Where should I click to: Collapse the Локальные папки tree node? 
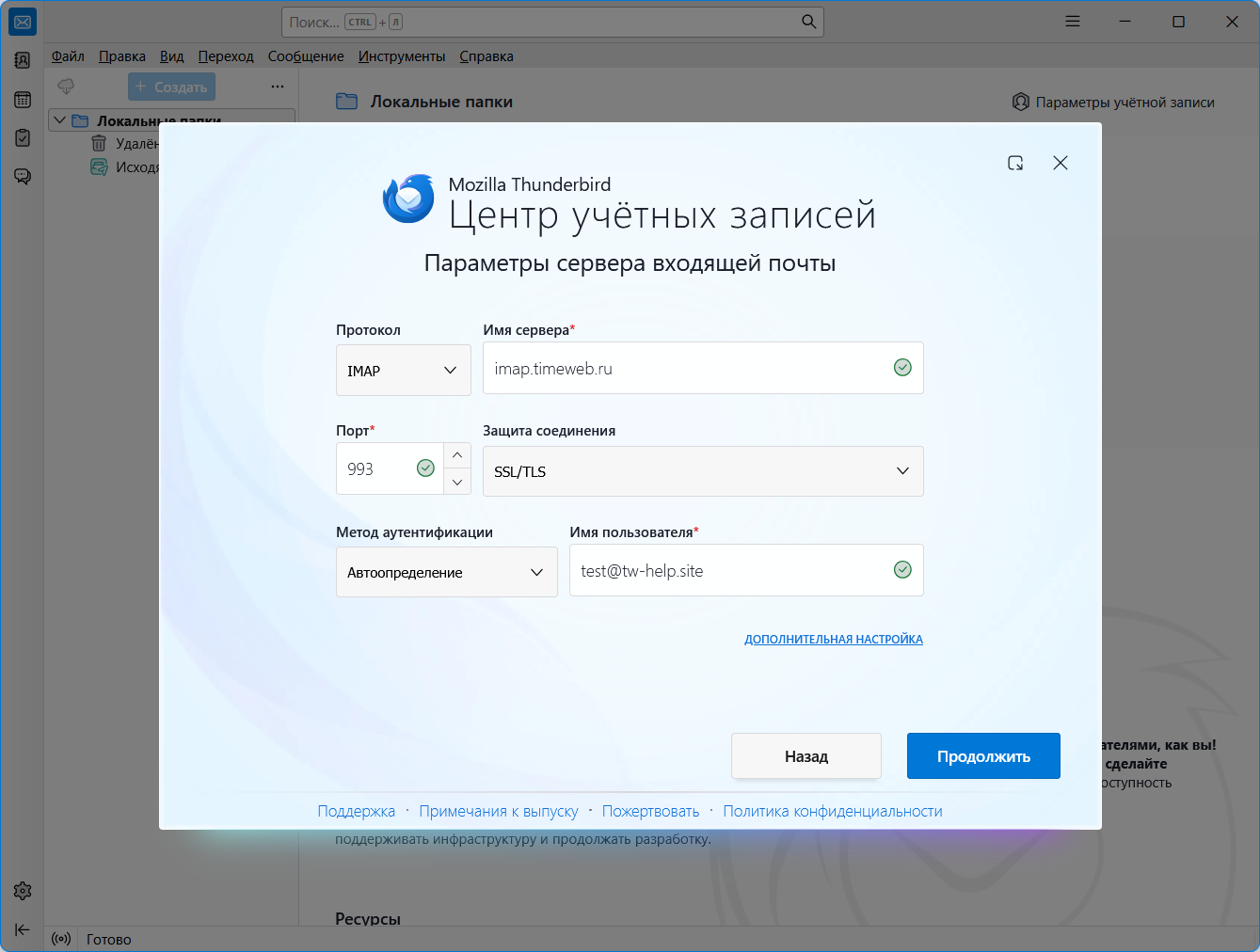coord(60,120)
